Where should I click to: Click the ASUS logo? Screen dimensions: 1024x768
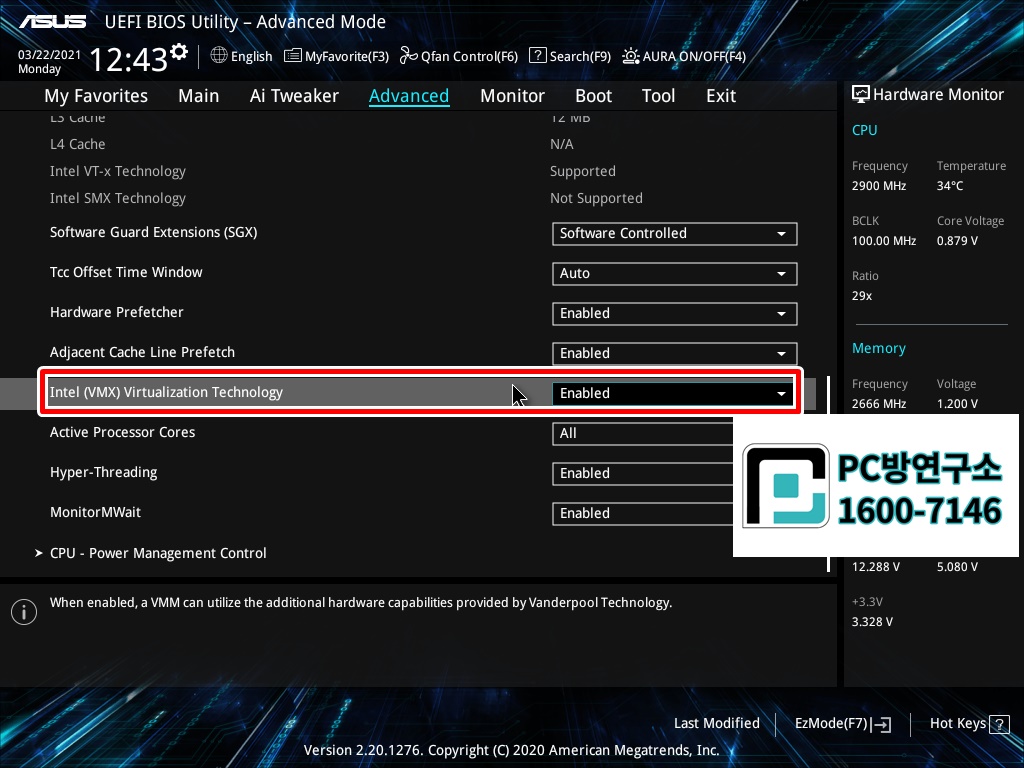click(x=52, y=22)
